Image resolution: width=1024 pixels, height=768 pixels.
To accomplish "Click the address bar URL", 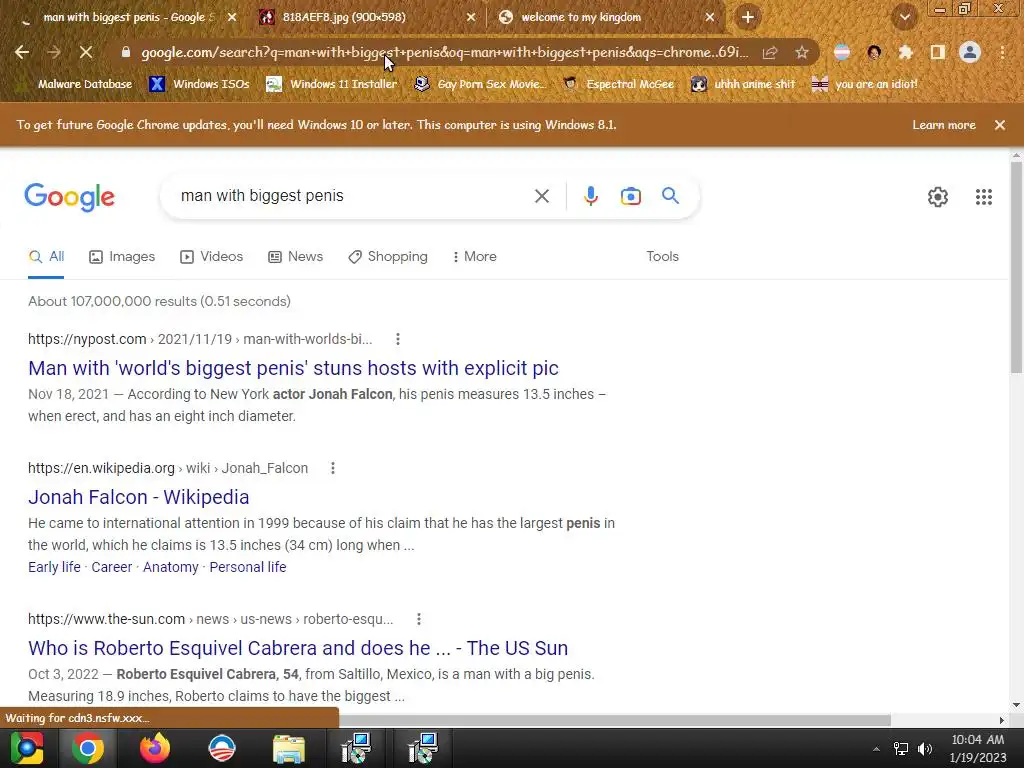I will click(445, 52).
